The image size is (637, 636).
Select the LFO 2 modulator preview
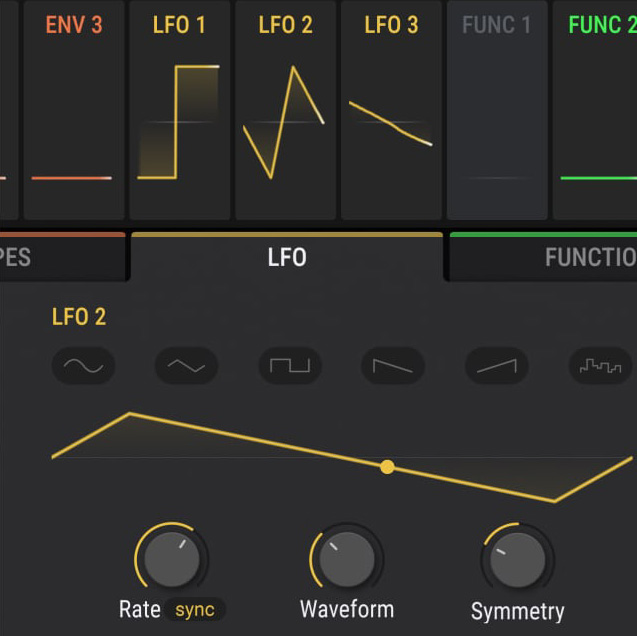(285, 110)
